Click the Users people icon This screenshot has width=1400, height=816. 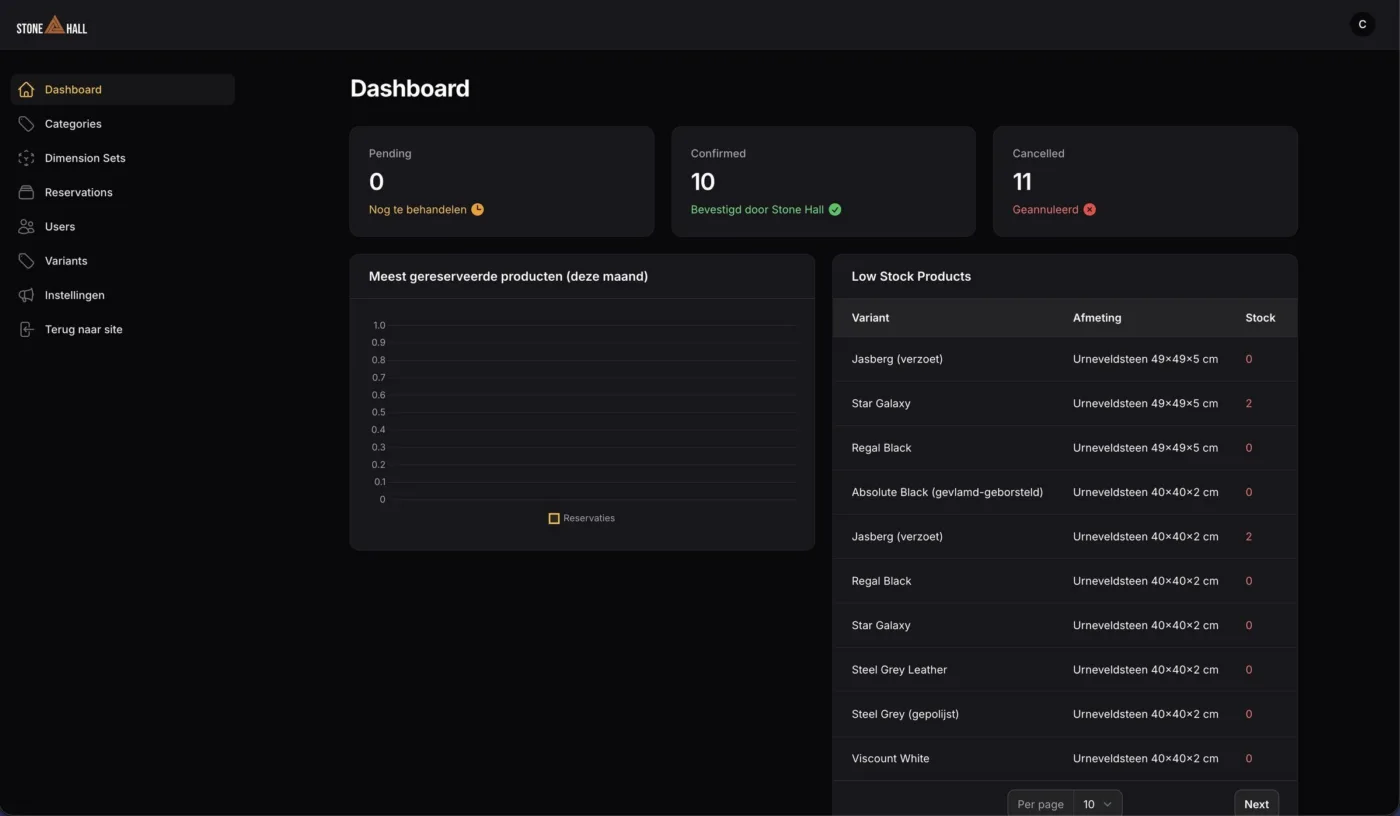point(26,227)
